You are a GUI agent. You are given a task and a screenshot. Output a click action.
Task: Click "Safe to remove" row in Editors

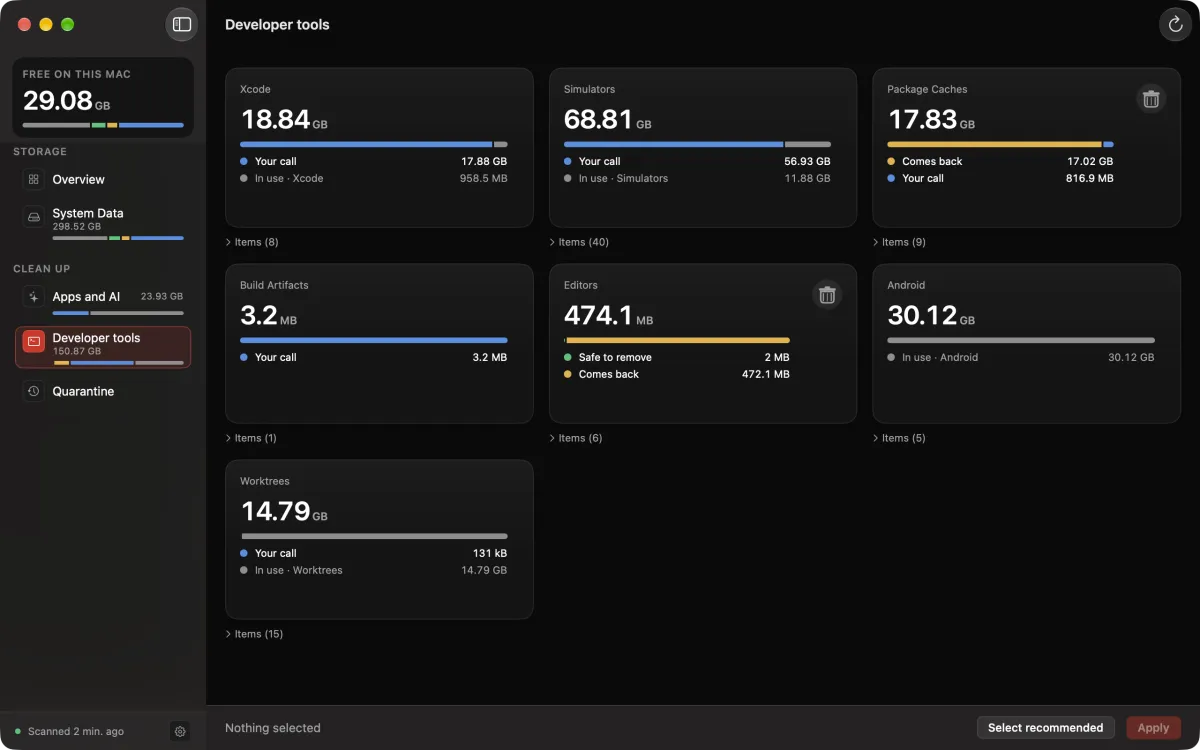pos(677,357)
